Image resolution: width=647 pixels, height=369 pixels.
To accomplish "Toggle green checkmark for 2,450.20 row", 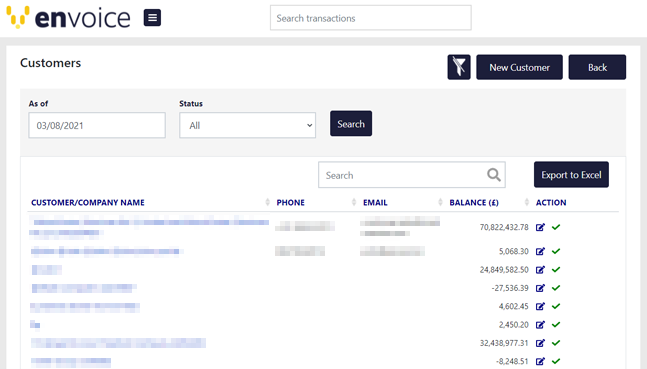I will click(x=556, y=324).
